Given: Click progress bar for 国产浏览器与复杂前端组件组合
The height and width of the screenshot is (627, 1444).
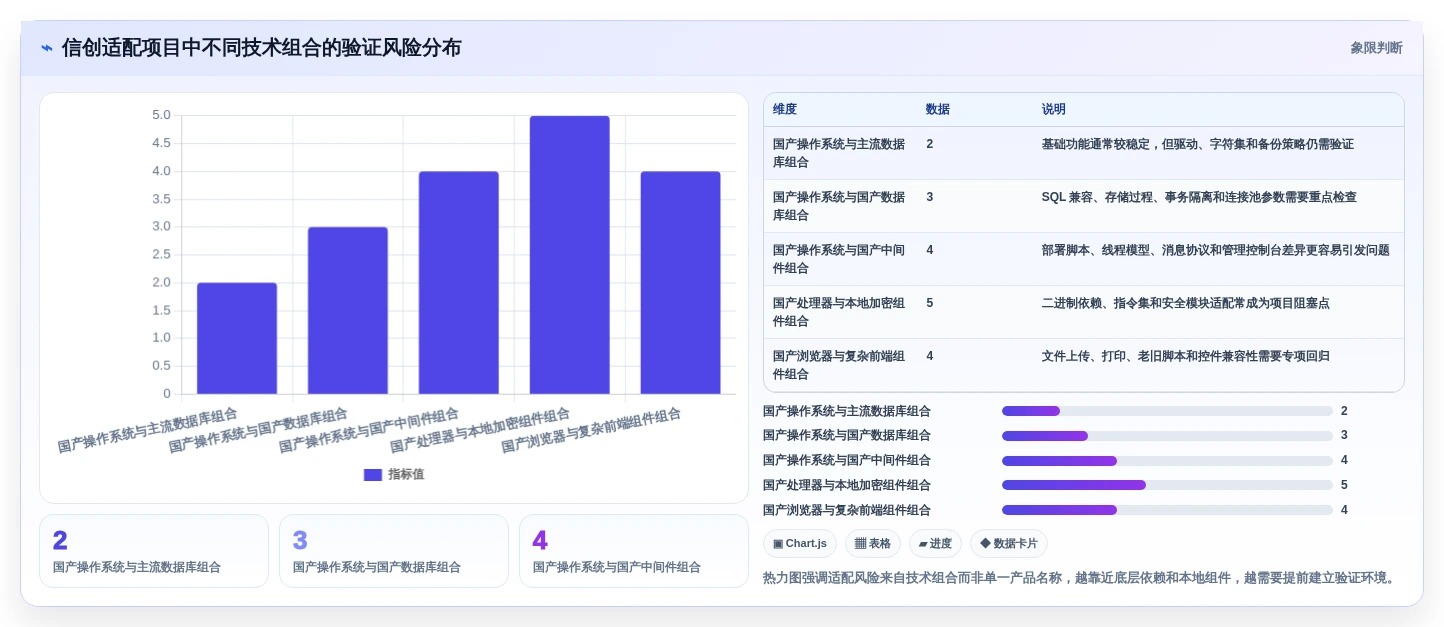Looking at the screenshot, I should click(x=1167, y=510).
